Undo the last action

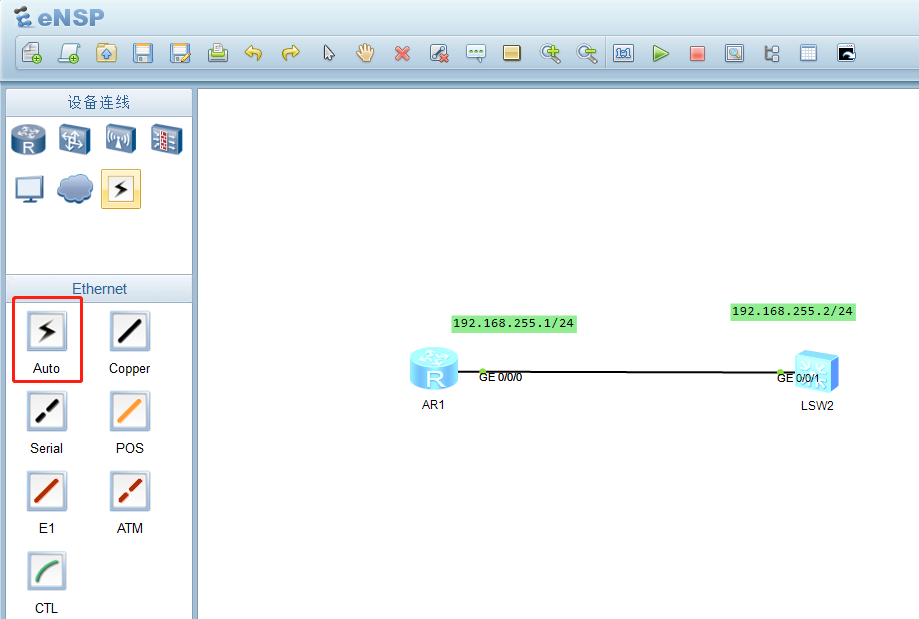pyautogui.click(x=253, y=53)
